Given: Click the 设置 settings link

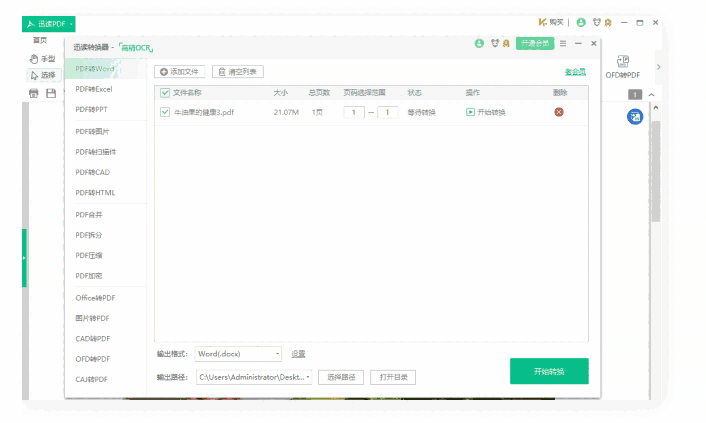Looking at the screenshot, I should [x=298, y=354].
